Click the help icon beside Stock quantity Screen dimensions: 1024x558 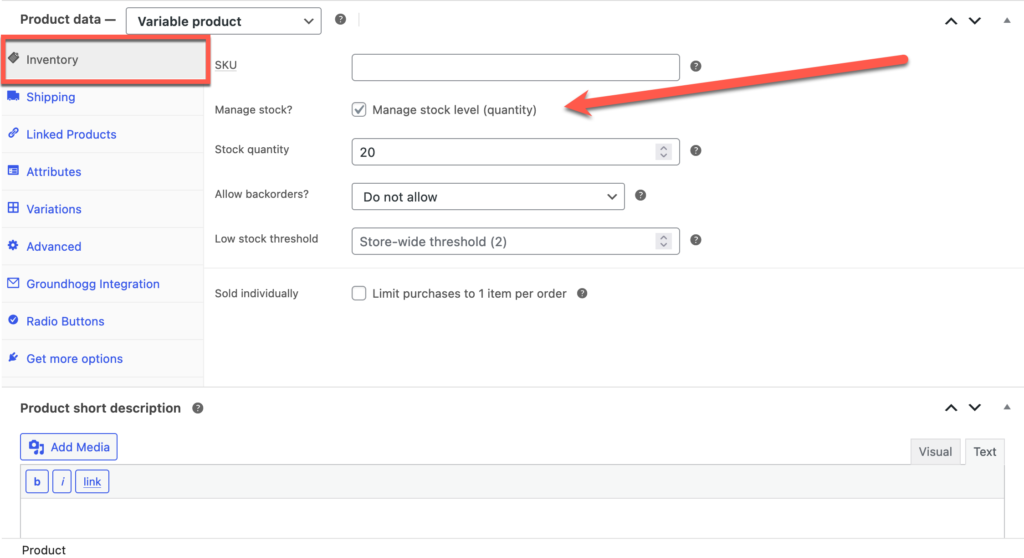pyautogui.click(x=696, y=151)
